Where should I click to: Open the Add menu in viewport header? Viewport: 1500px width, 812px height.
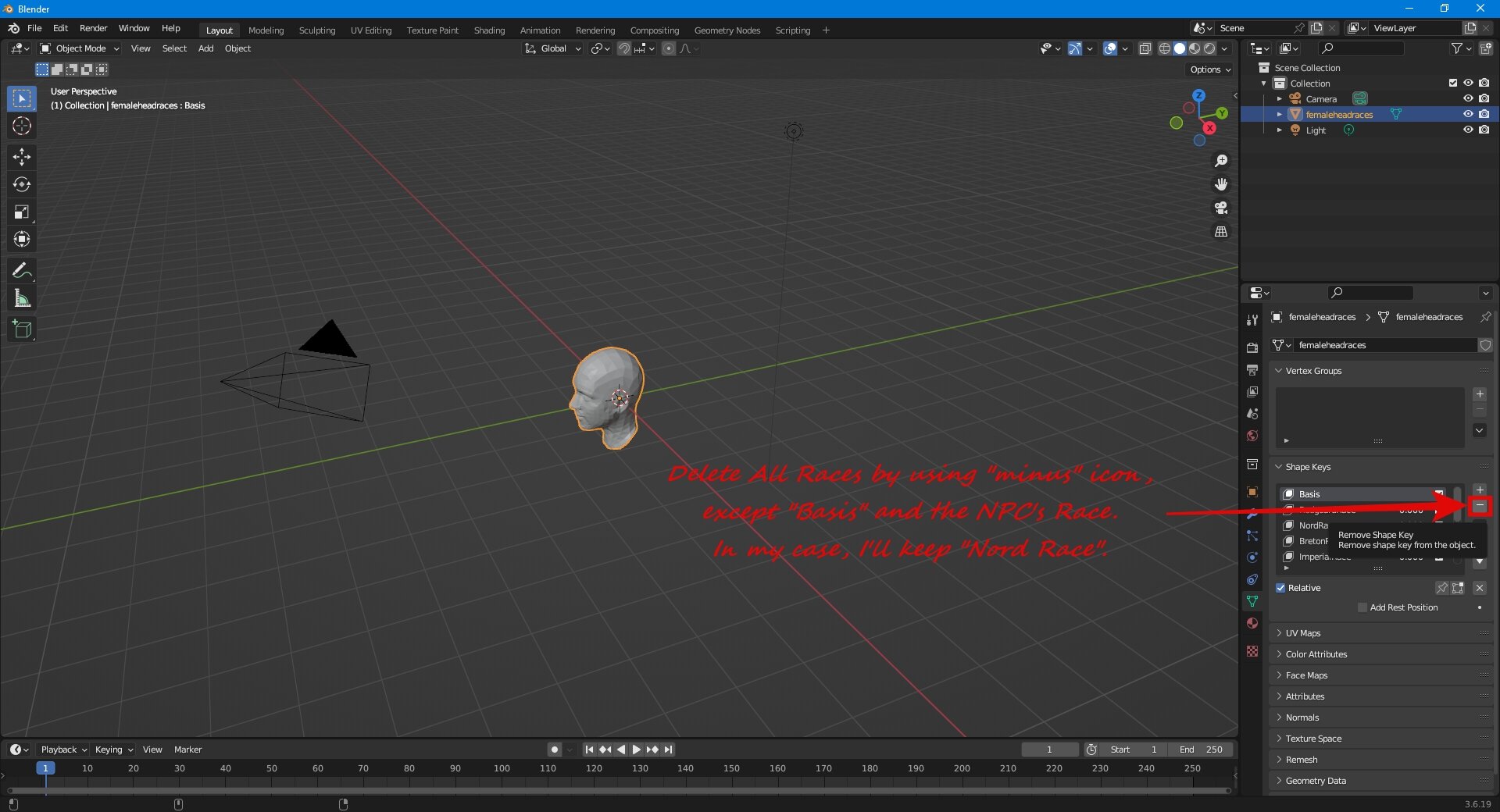[x=205, y=48]
